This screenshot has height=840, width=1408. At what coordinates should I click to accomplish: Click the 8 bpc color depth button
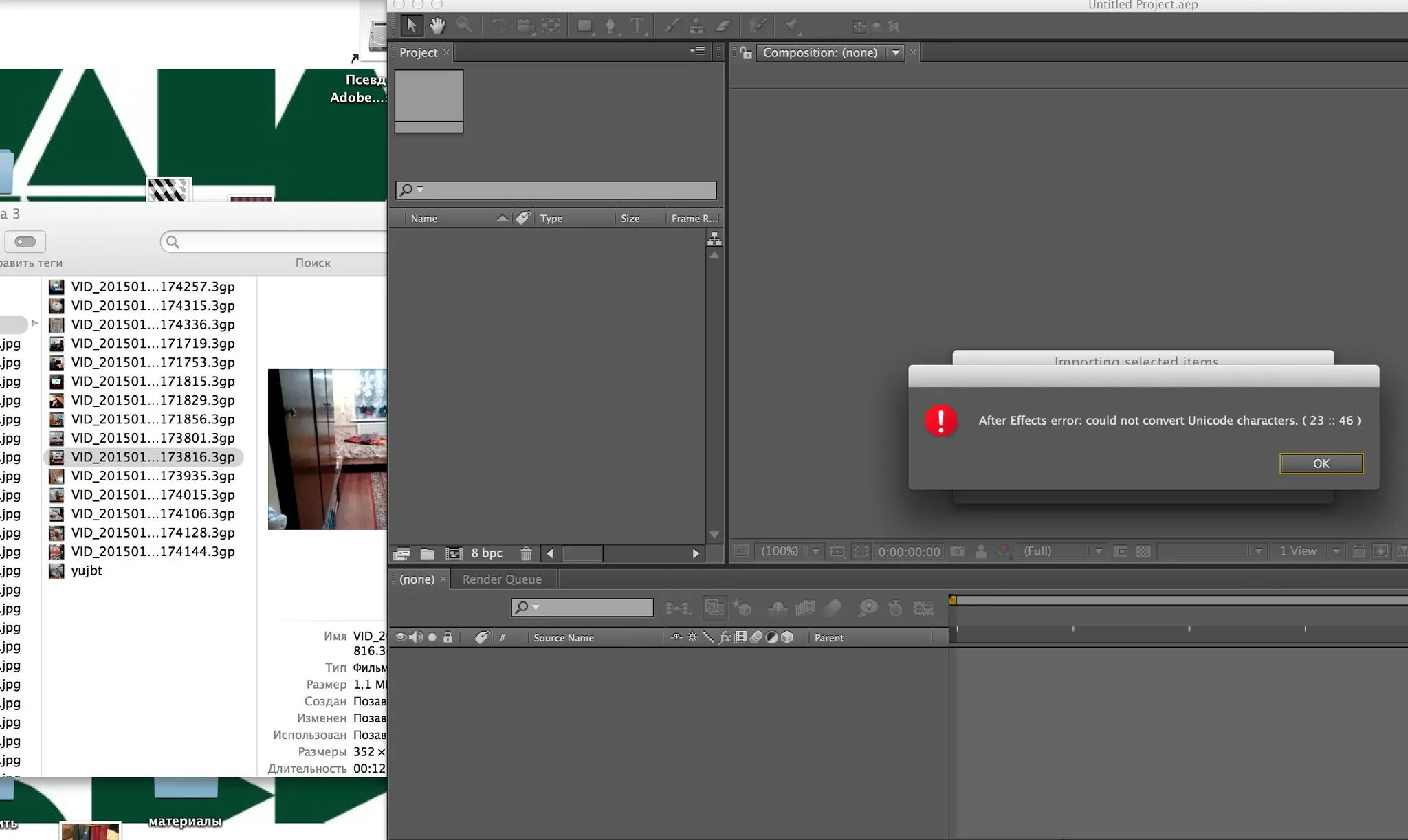487,553
